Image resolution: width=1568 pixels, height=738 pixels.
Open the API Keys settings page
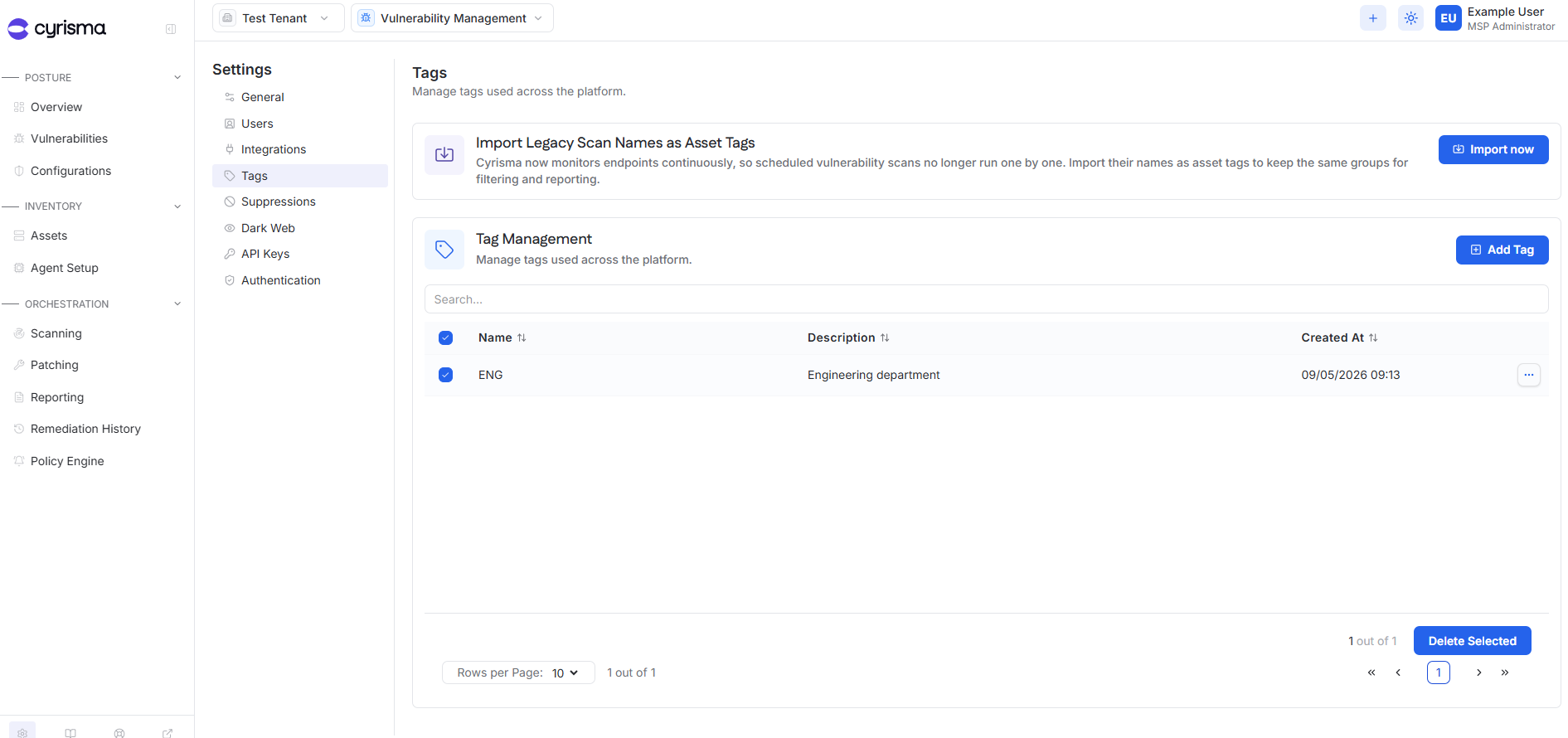point(299,254)
